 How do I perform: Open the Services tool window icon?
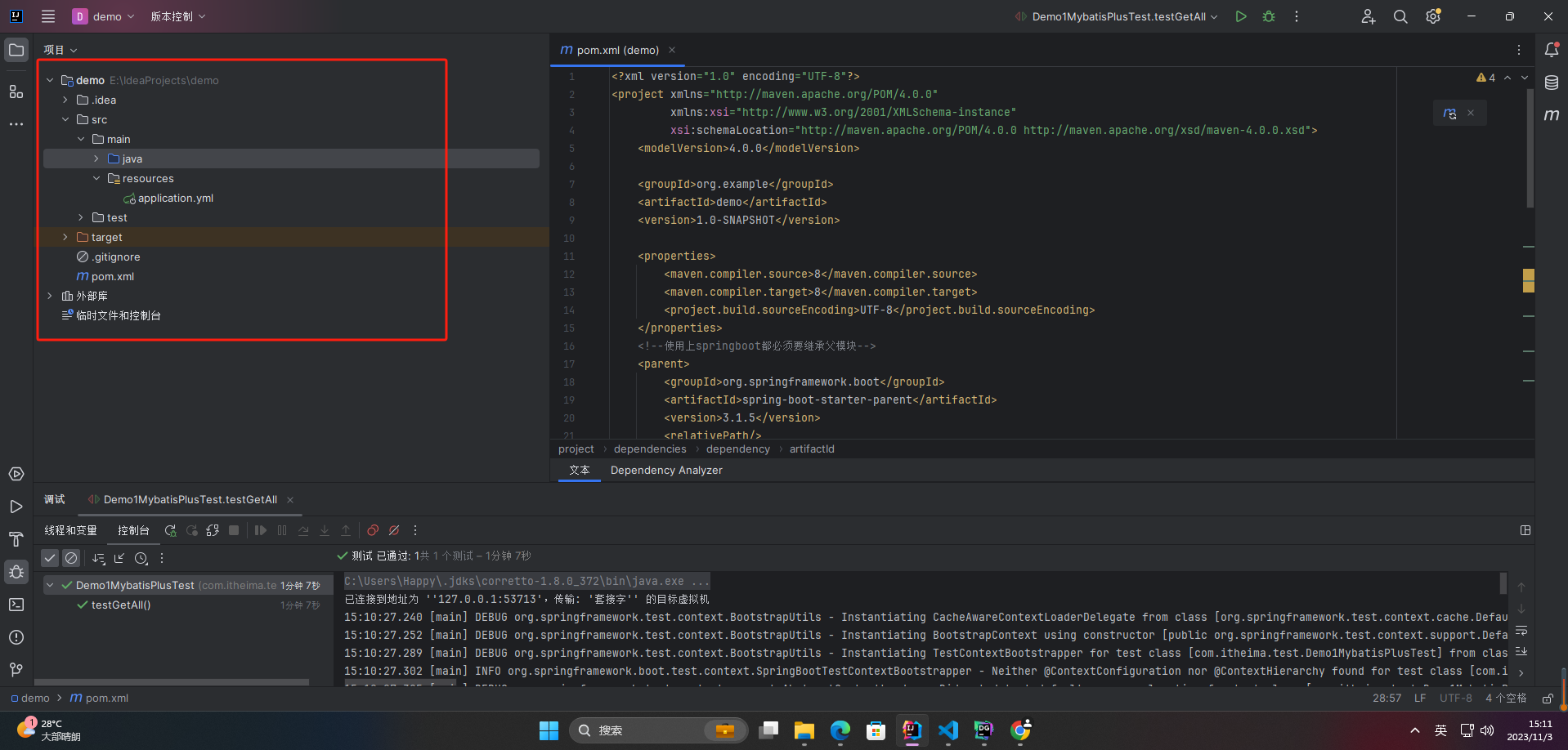click(16, 474)
